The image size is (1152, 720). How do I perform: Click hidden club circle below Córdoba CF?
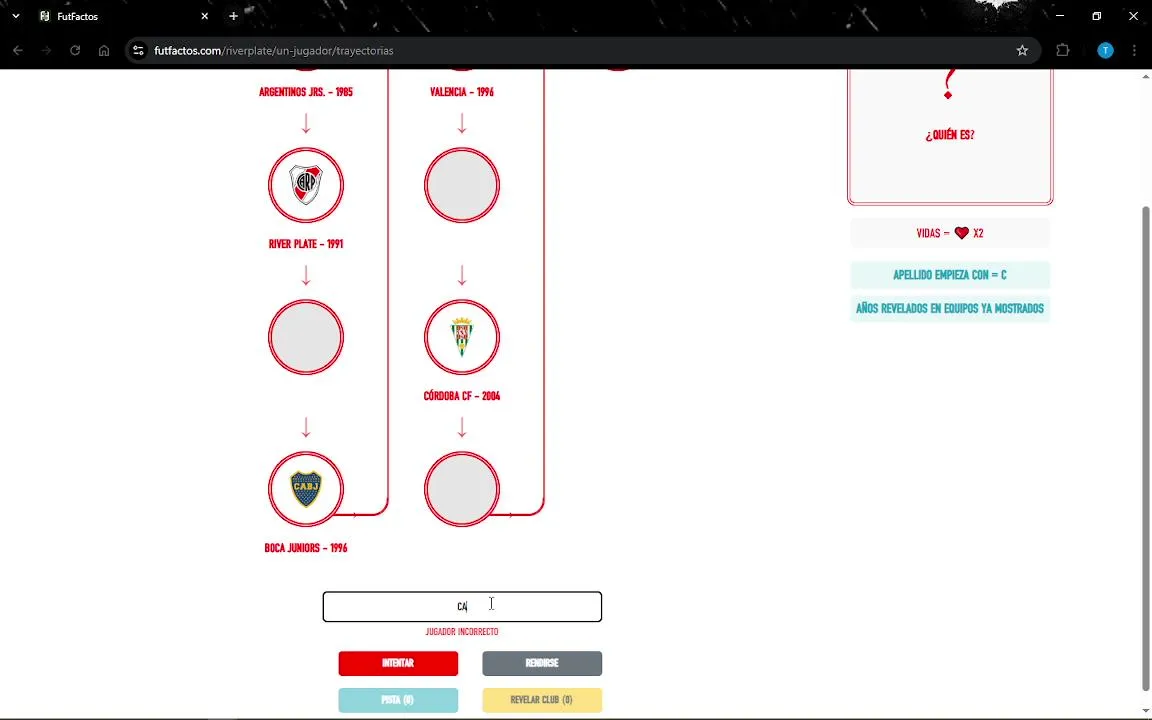(x=462, y=489)
